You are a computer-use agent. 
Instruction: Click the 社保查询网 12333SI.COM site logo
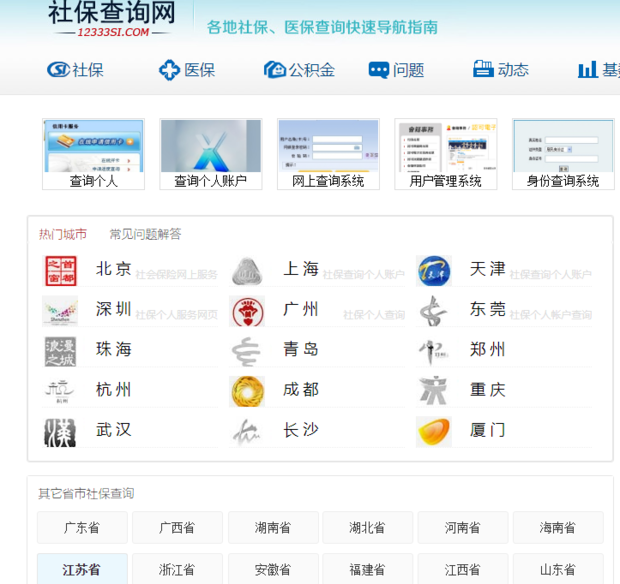pos(112,19)
